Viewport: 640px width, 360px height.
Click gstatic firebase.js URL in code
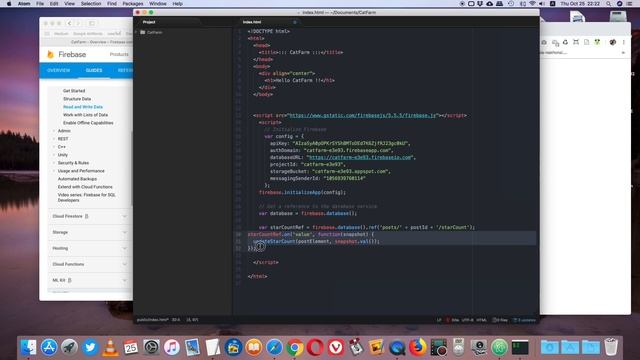coord(362,116)
